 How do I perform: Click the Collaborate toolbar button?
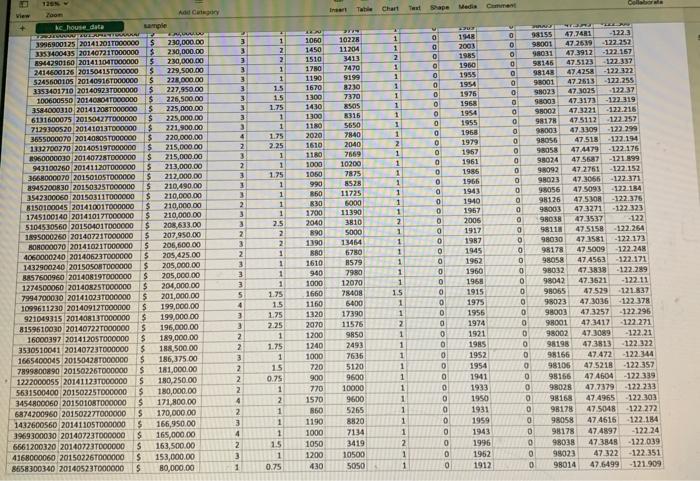[645, 3]
